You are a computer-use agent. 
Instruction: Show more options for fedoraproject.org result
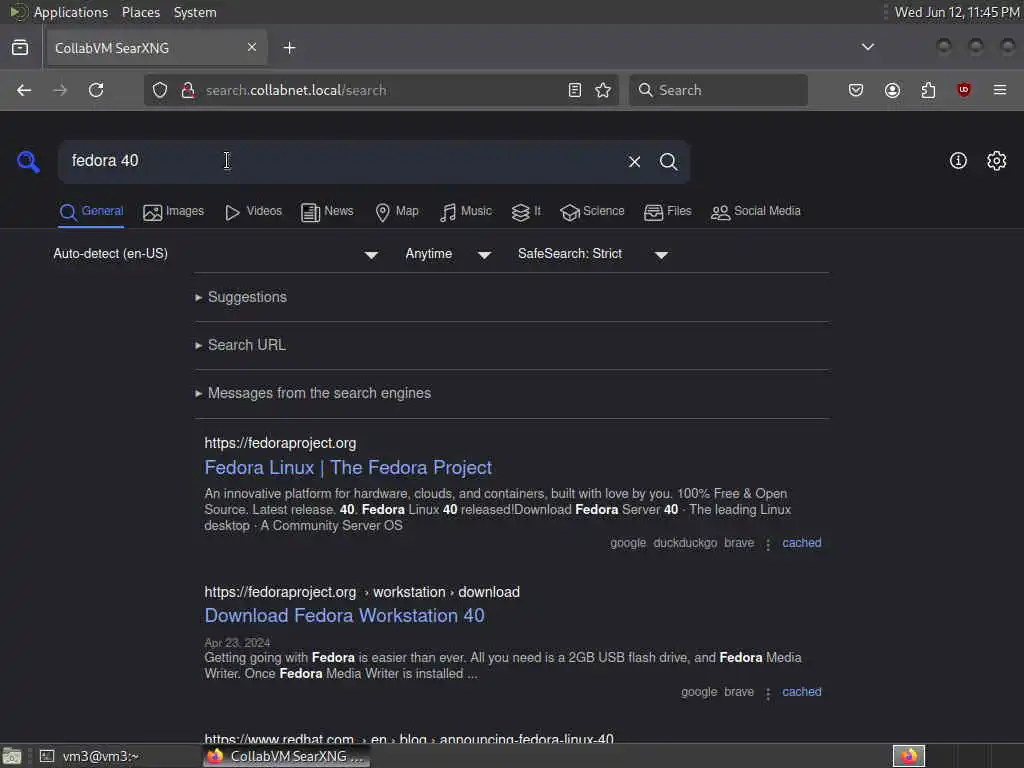[768, 544]
